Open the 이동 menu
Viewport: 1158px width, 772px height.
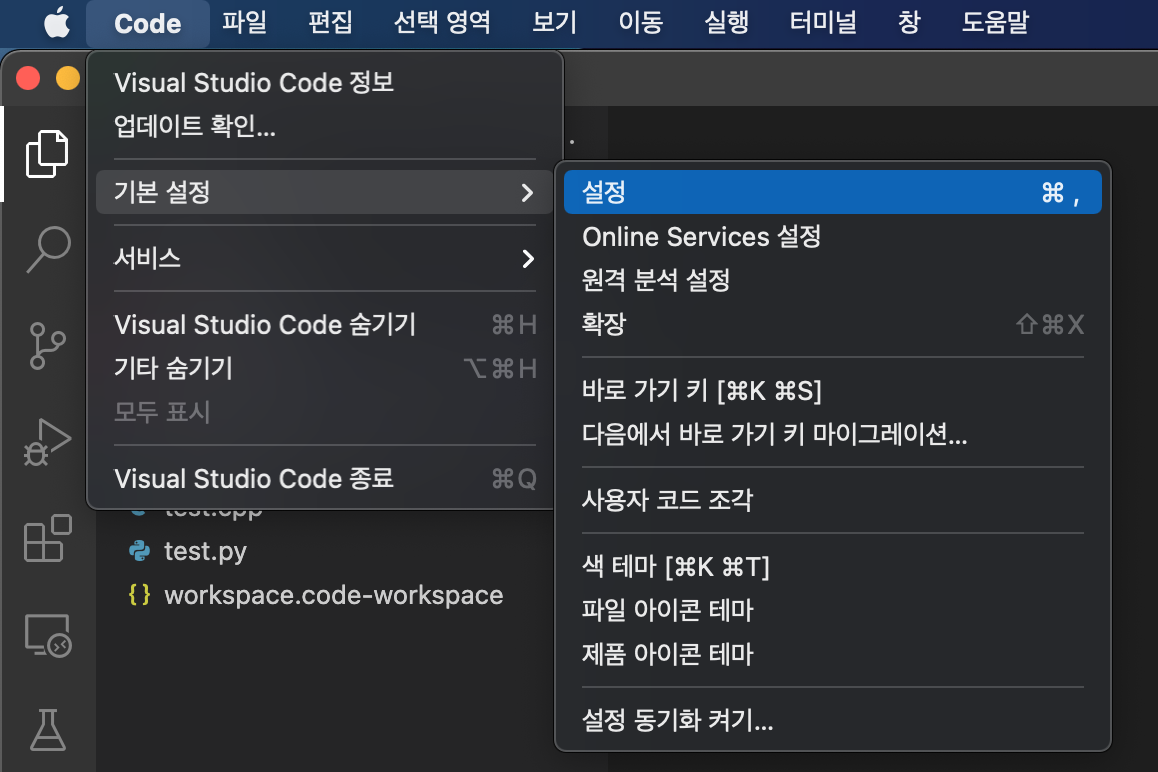point(640,22)
